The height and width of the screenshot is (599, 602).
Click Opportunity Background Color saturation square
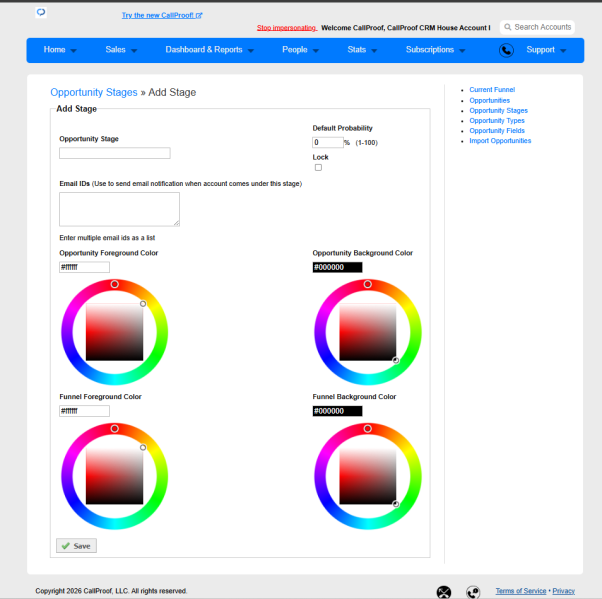(x=367, y=332)
